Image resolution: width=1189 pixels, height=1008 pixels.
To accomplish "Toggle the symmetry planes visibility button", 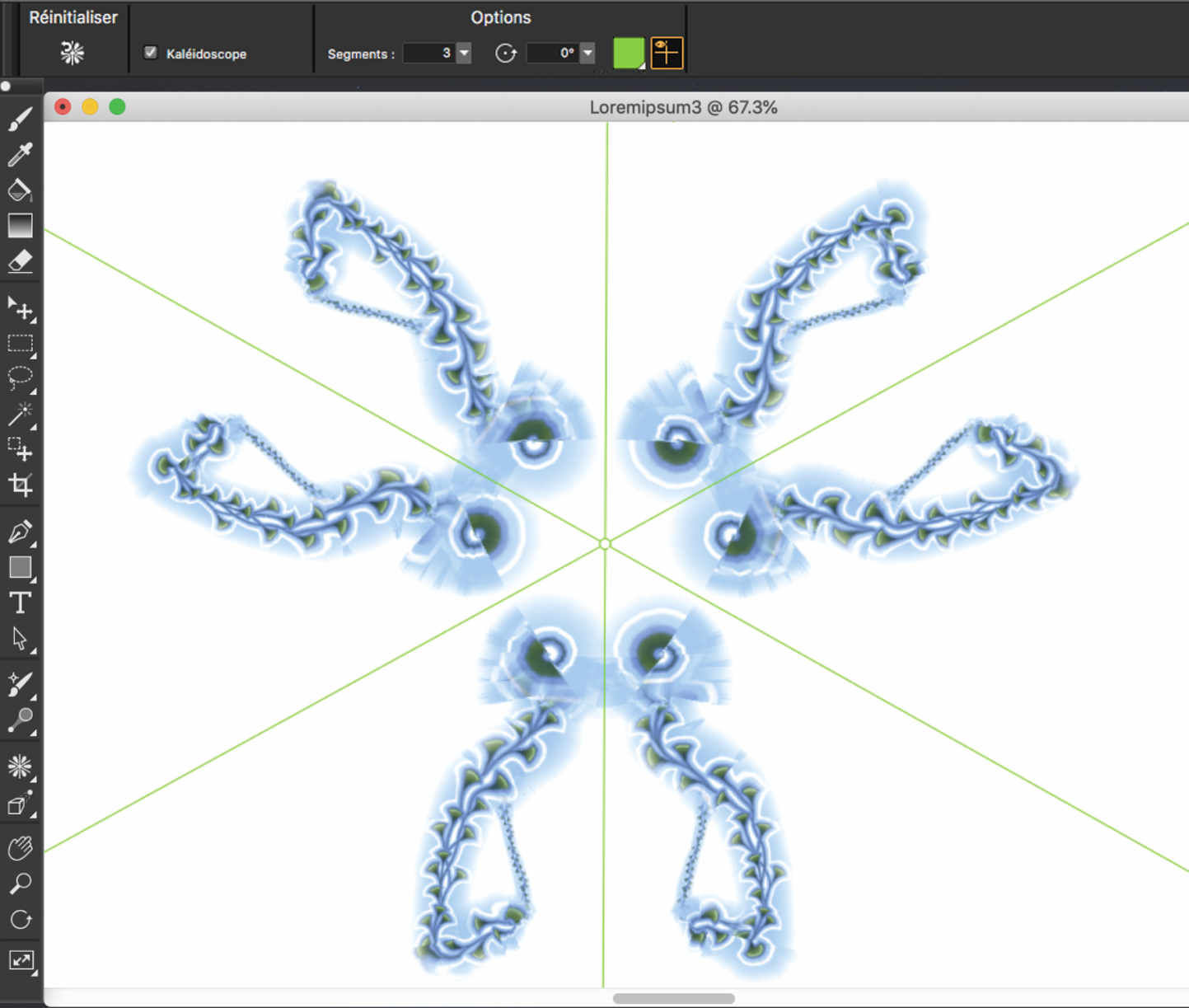I will [x=667, y=54].
